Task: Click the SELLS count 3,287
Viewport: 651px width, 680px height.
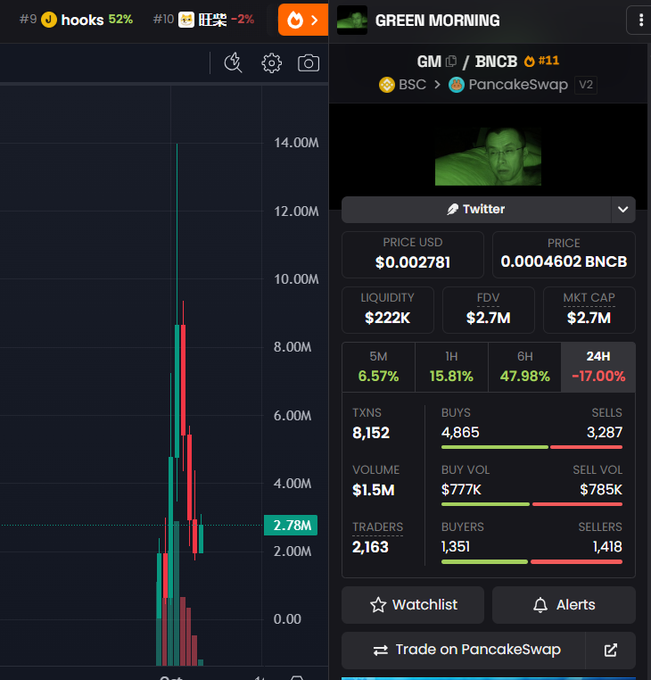Action: (604, 432)
